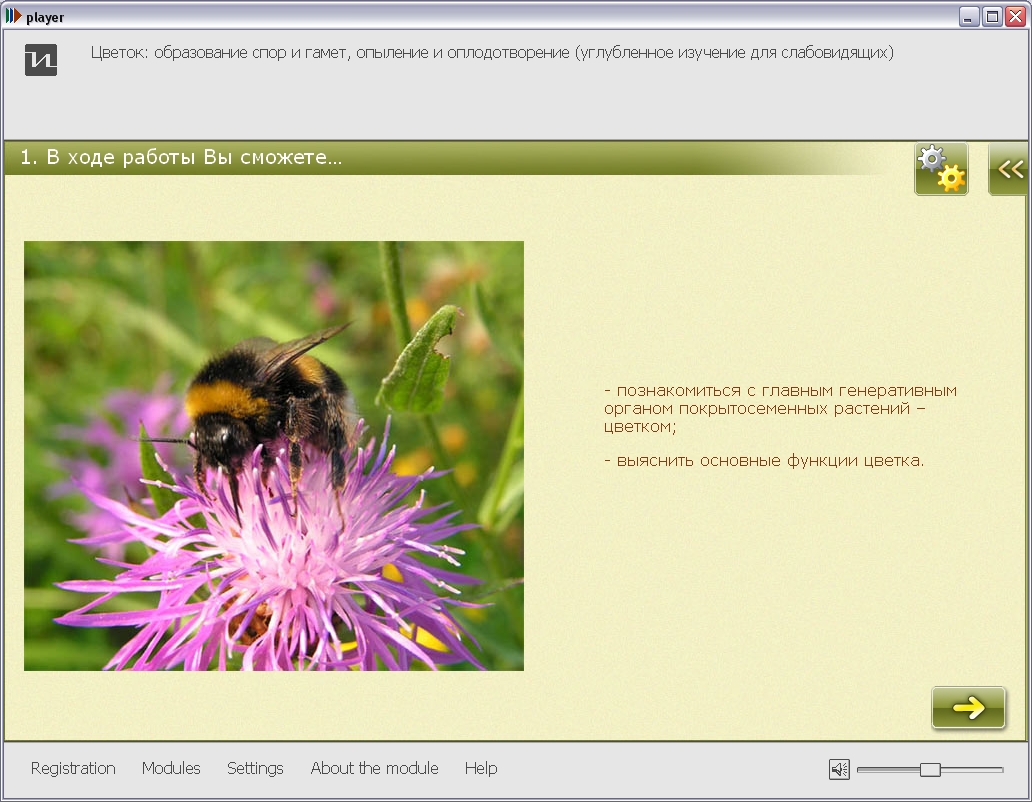Click the bumblebee on flower photo
This screenshot has width=1032, height=802.
(x=274, y=456)
